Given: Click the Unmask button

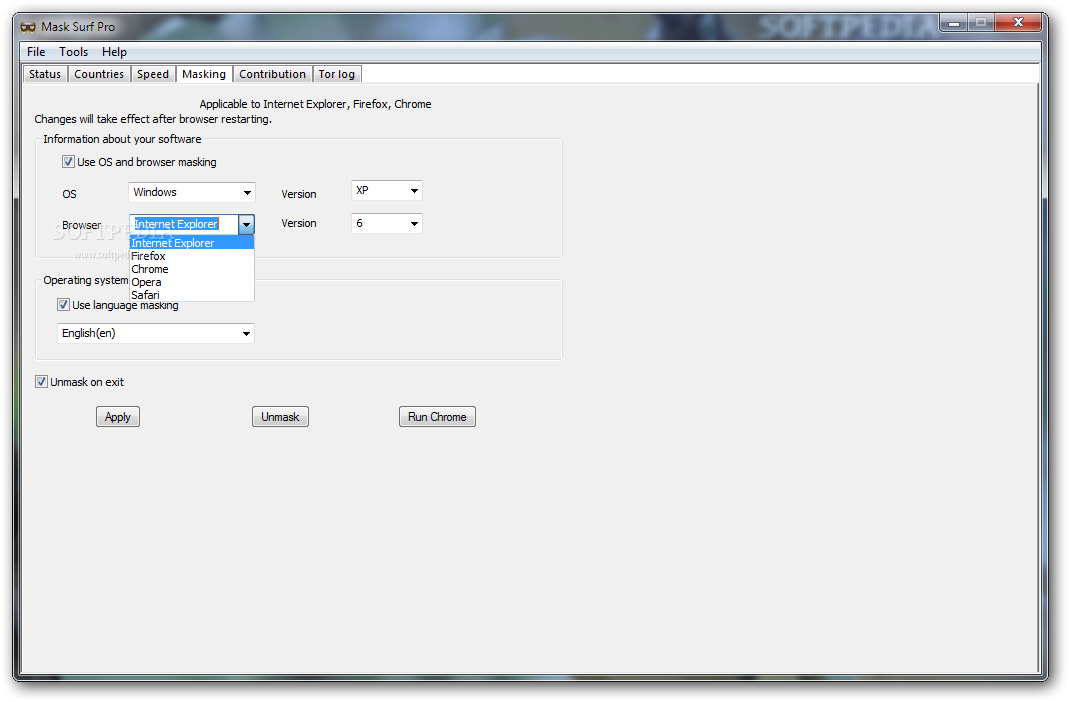Looking at the screenshot, I should 280,417.
